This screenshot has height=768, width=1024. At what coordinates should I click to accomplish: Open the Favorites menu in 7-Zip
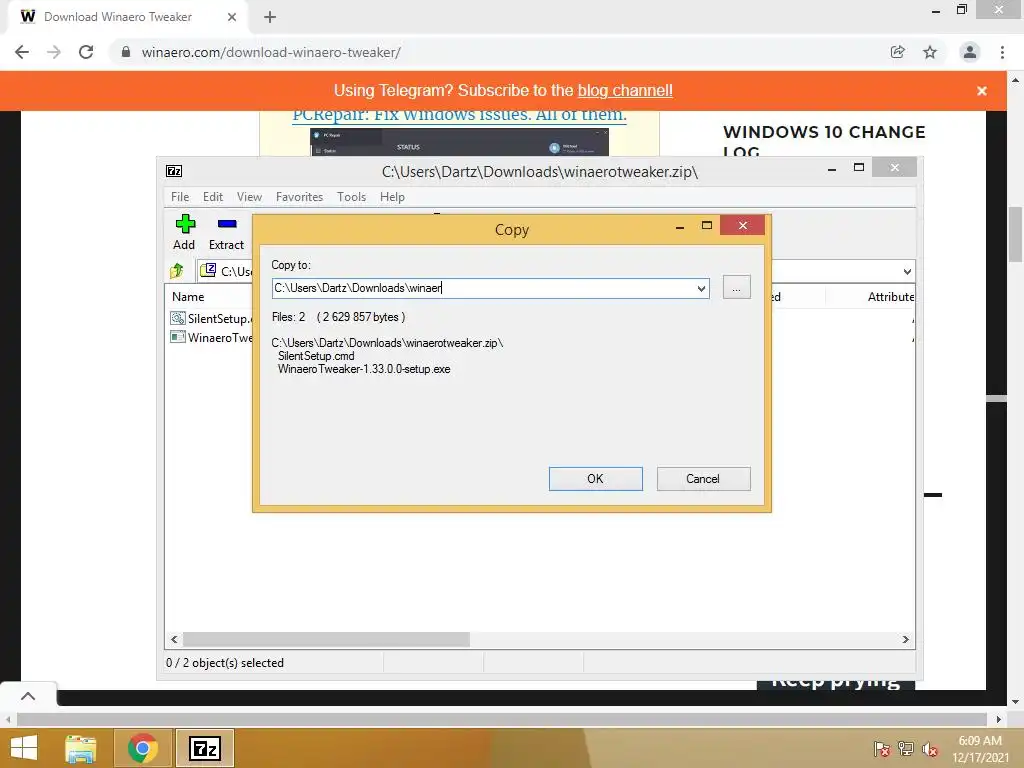(299, 197)
